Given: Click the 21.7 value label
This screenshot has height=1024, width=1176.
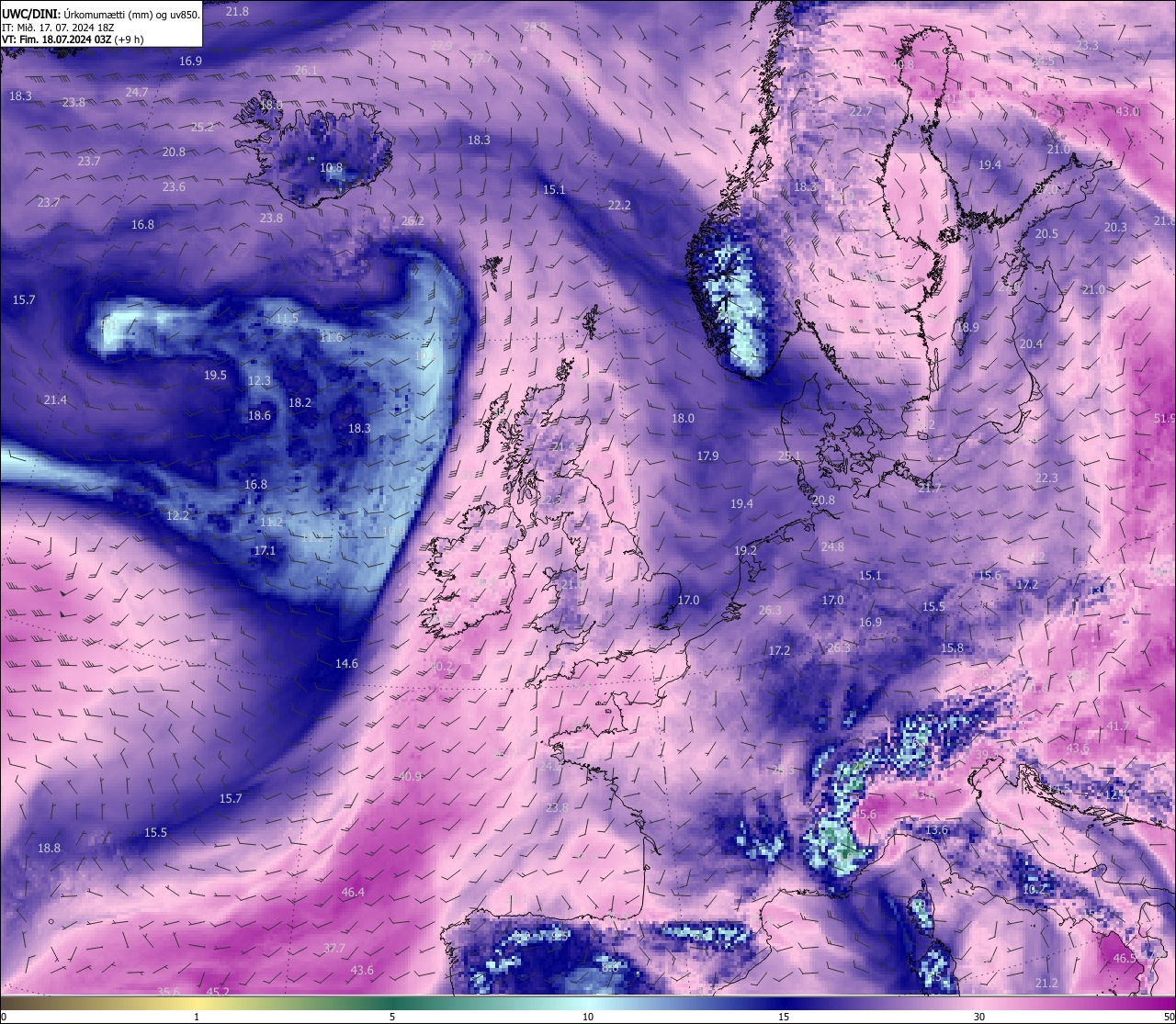Looking at the screenshot, I should (x=930, y=488).
